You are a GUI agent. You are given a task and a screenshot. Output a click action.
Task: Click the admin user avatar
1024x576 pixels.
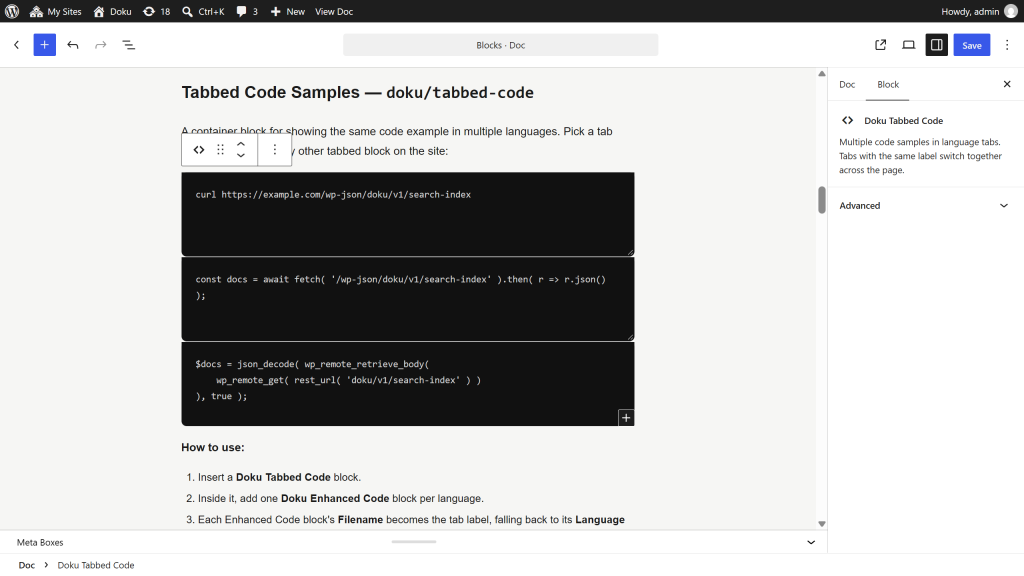click(1010, 11)
